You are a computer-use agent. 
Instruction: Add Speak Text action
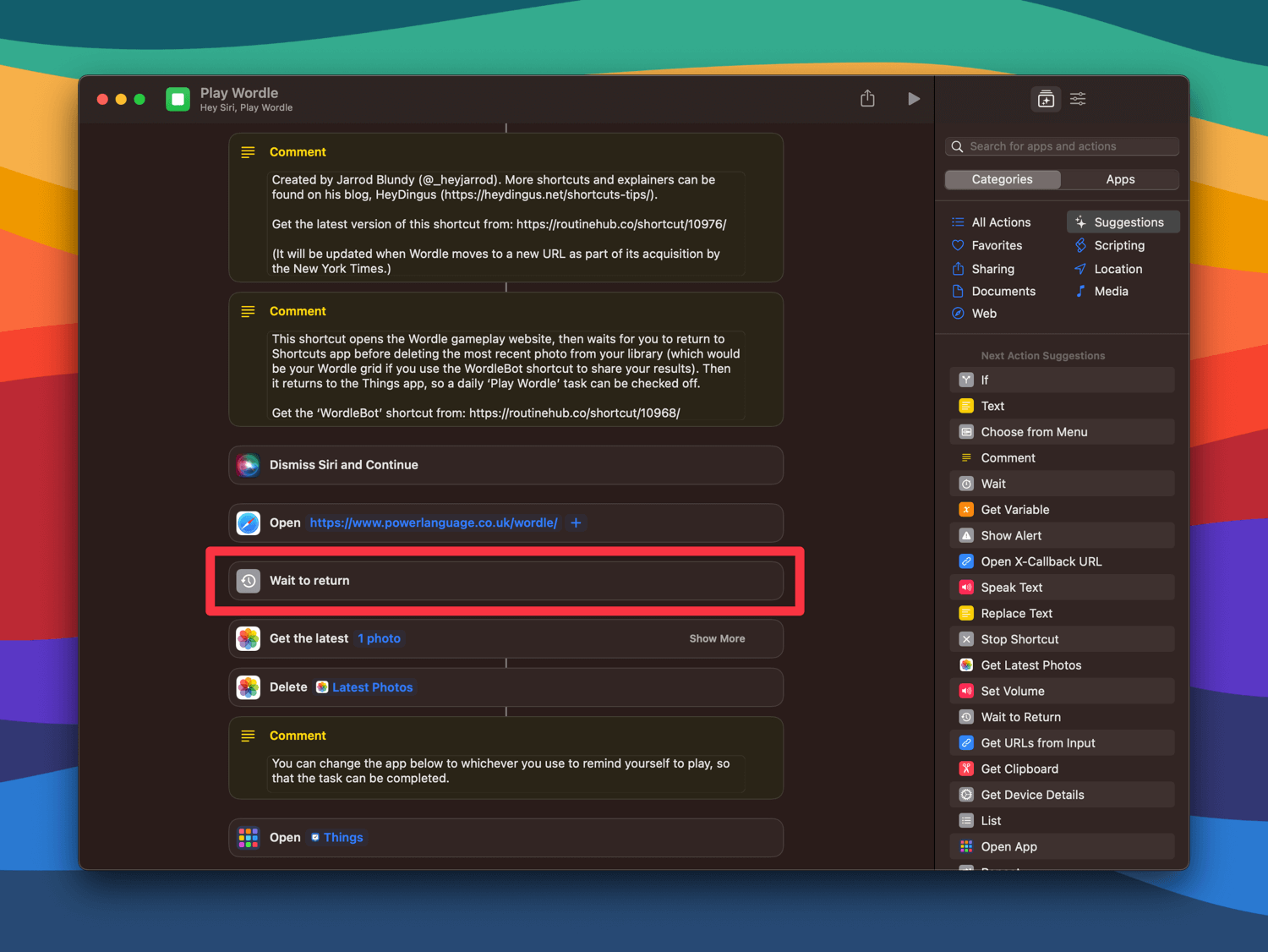pos(1063,588)
